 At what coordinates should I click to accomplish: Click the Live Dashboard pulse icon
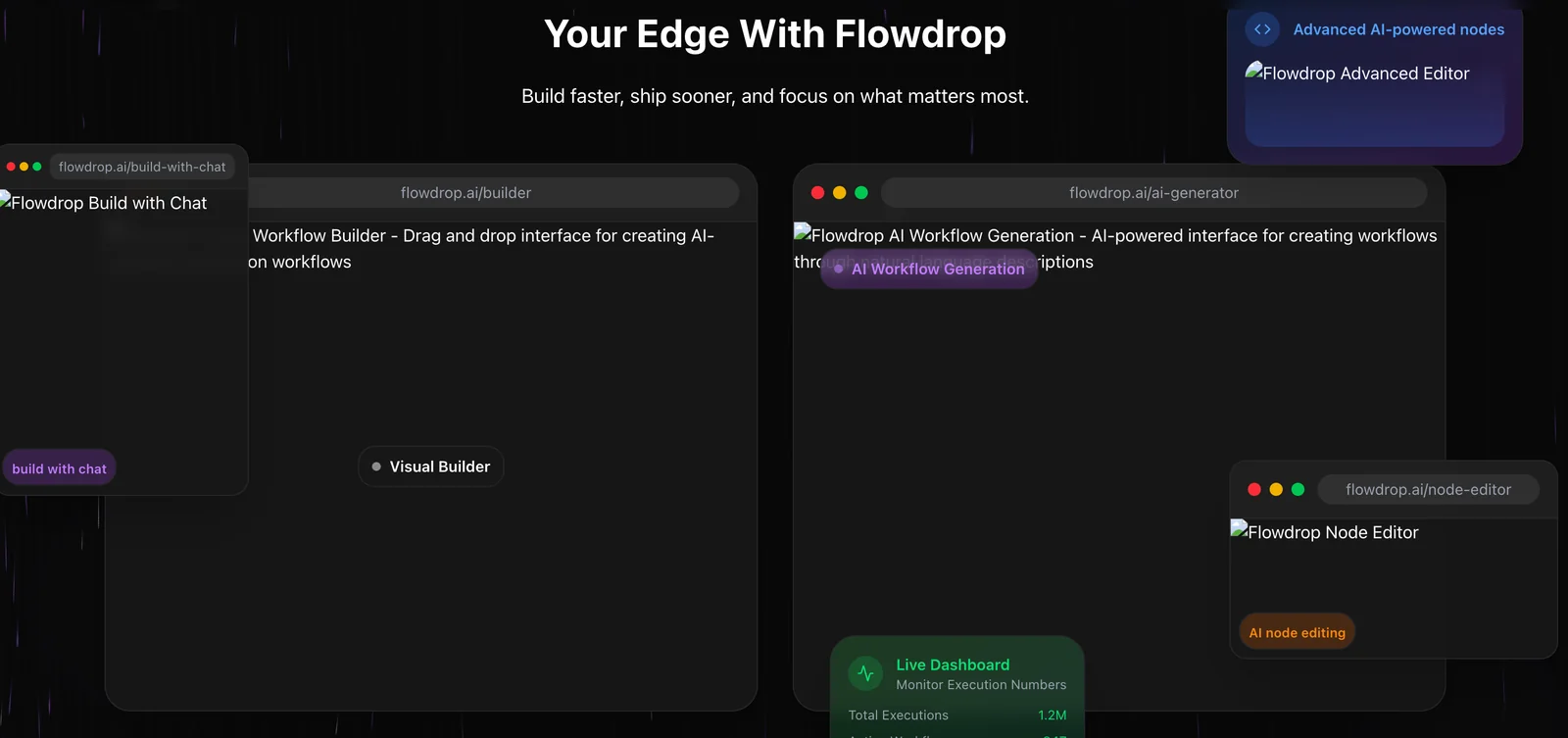point(865,673)
